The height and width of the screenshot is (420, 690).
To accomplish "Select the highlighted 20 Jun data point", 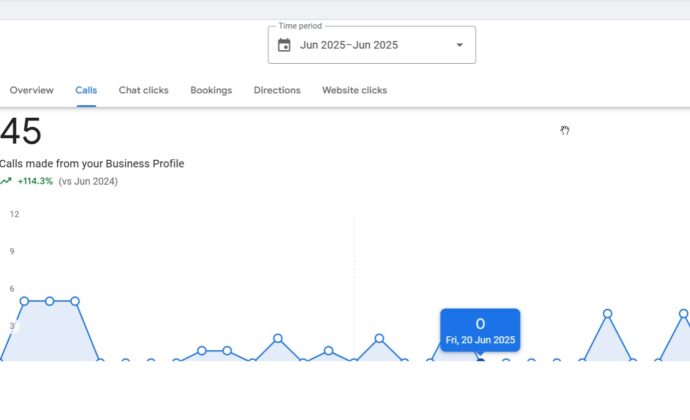I will pos(481,361).
